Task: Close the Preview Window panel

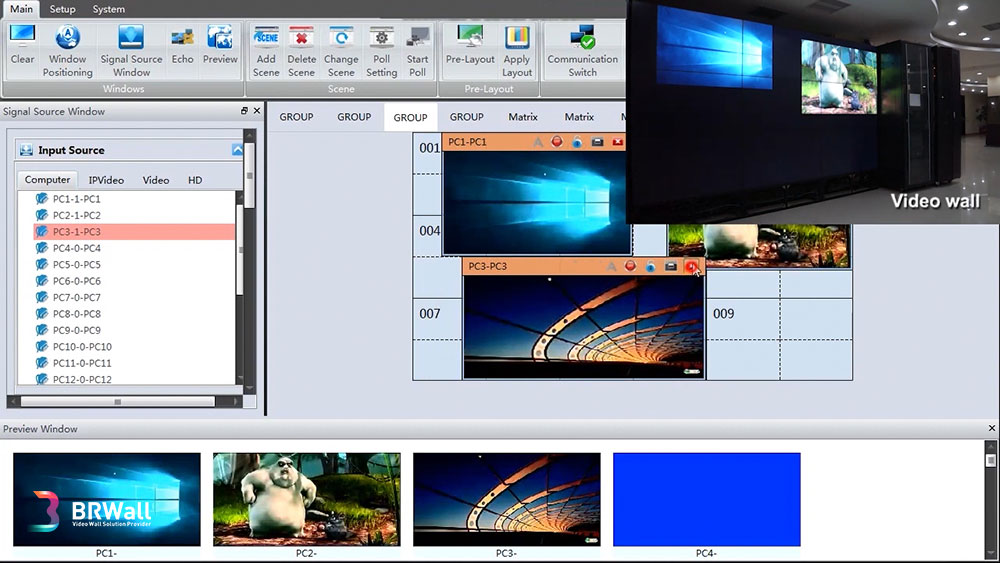Action: pyautogui.click(x=992, y=428)
